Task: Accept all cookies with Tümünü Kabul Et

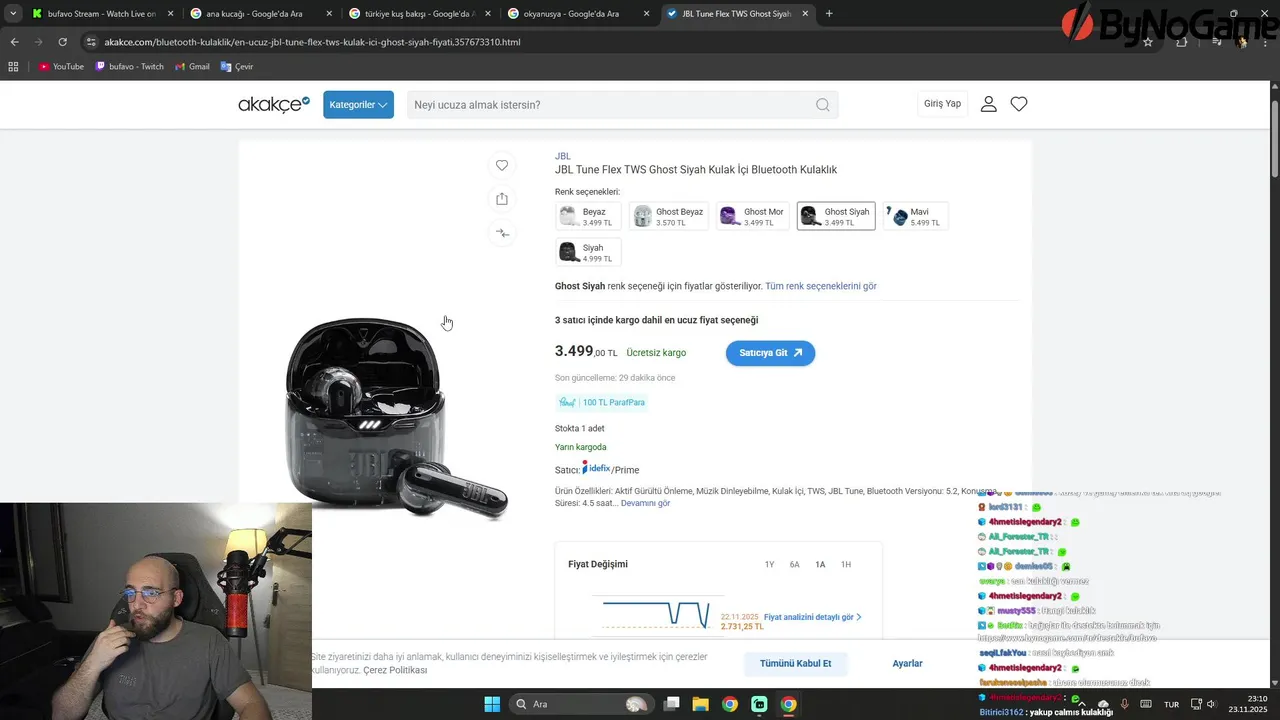Action: 795,664
